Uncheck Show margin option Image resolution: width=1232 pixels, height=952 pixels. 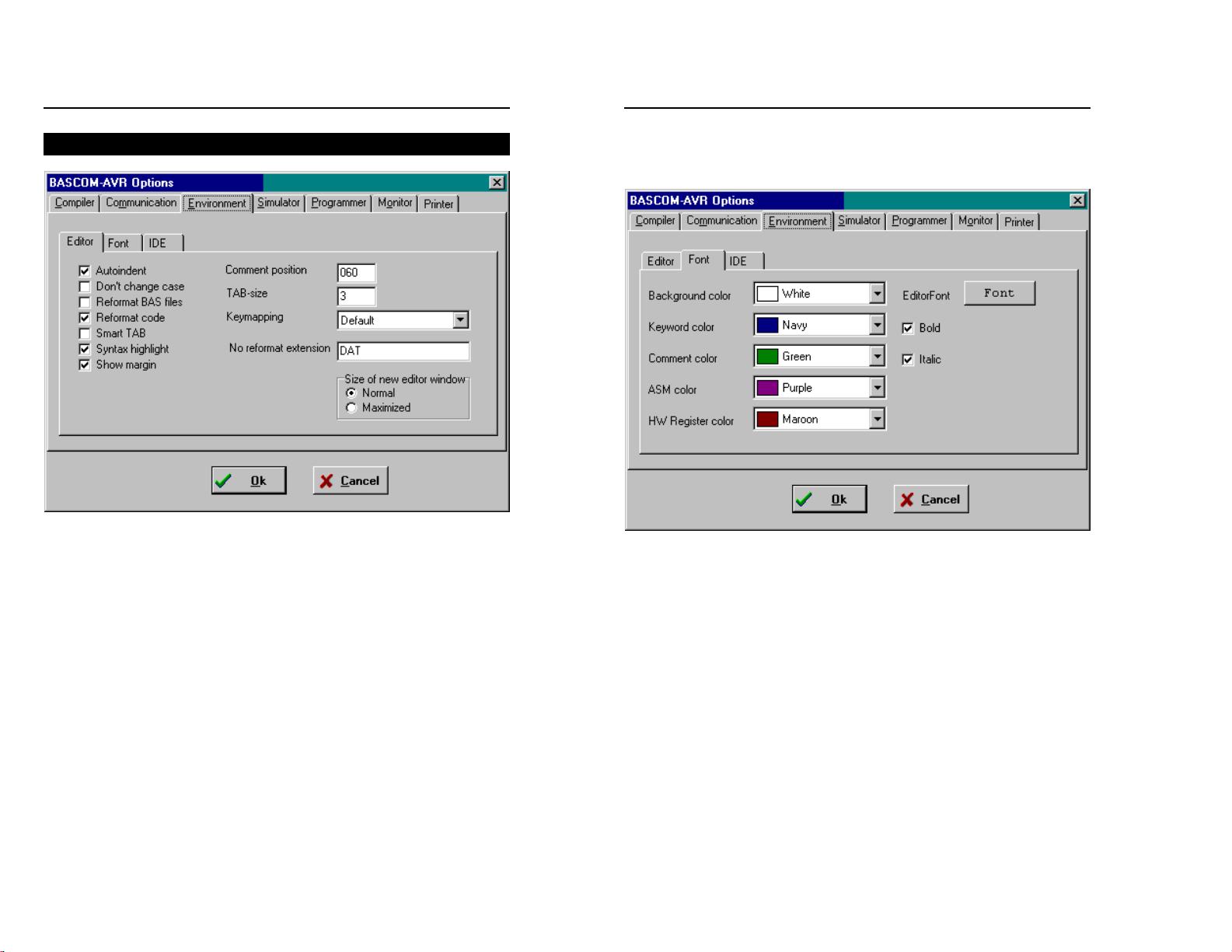point(85,365)
